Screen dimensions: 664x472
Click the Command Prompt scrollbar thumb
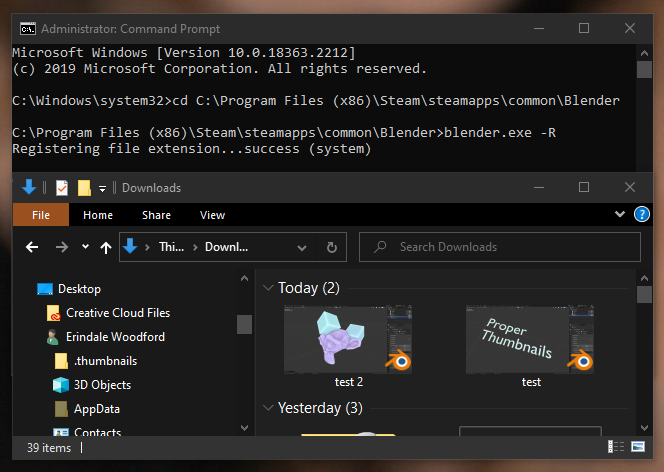[x=644, y=70]
